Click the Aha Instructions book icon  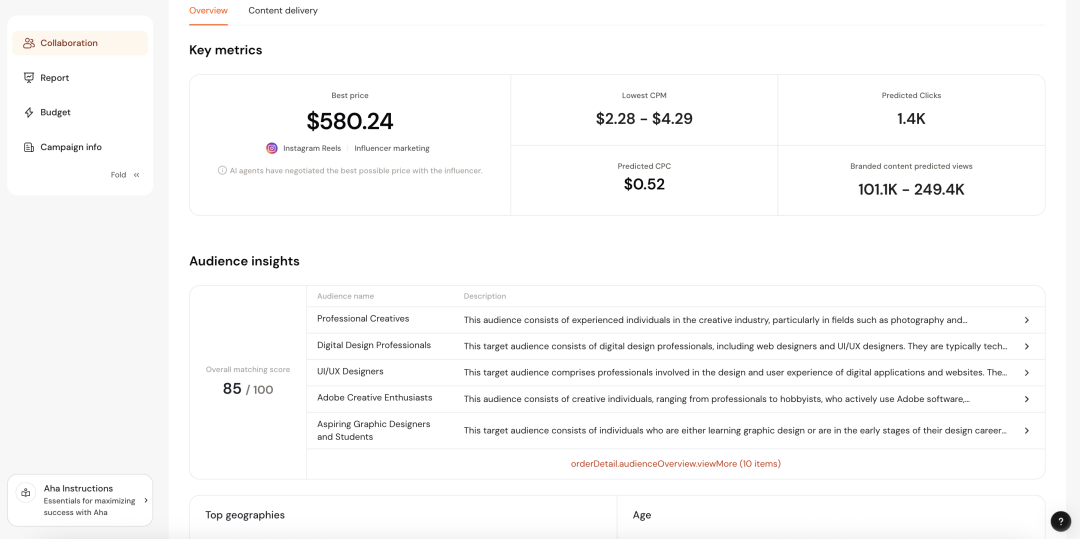pos(26,493)
